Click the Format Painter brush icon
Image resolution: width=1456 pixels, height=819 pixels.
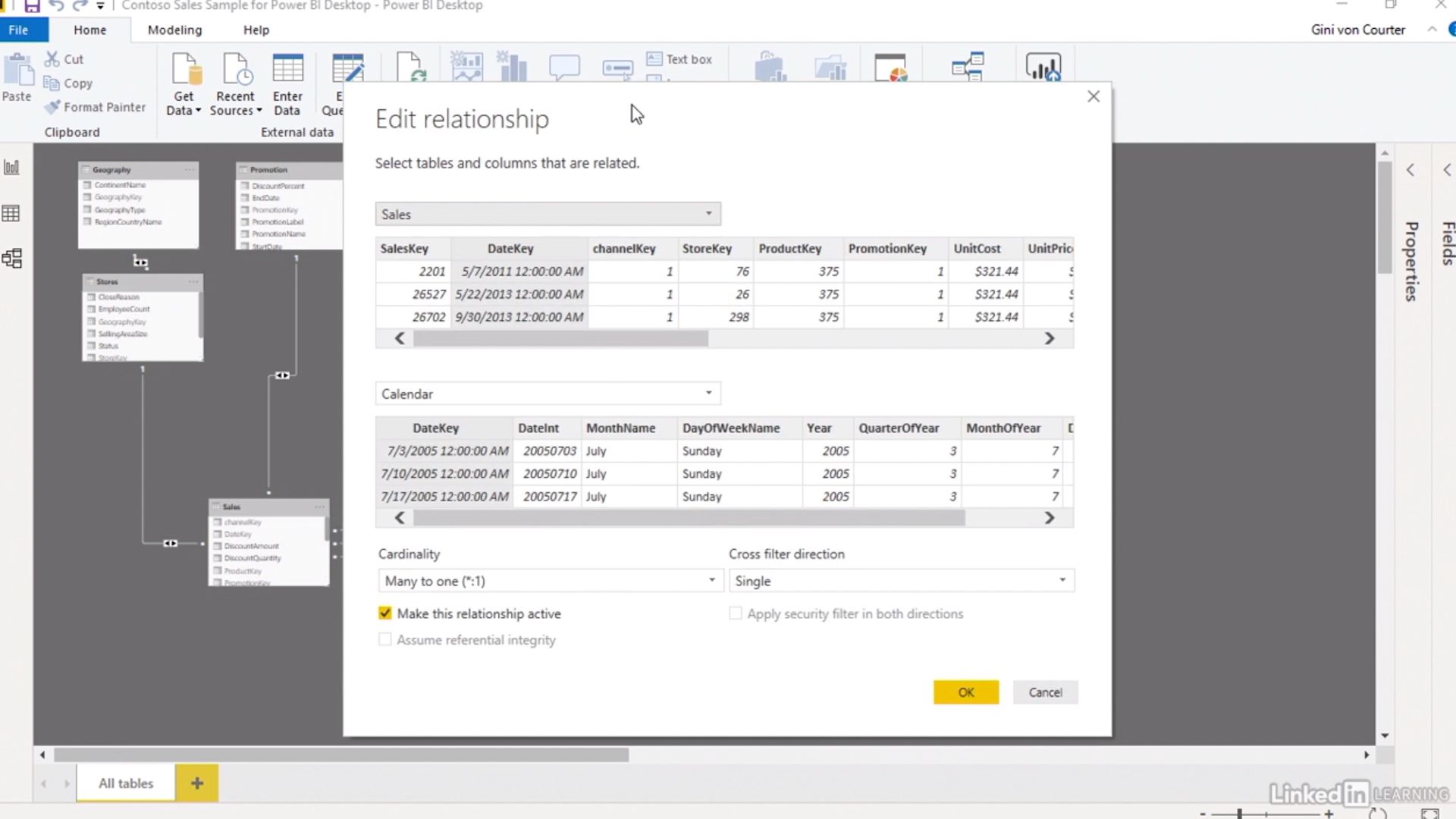52,107
